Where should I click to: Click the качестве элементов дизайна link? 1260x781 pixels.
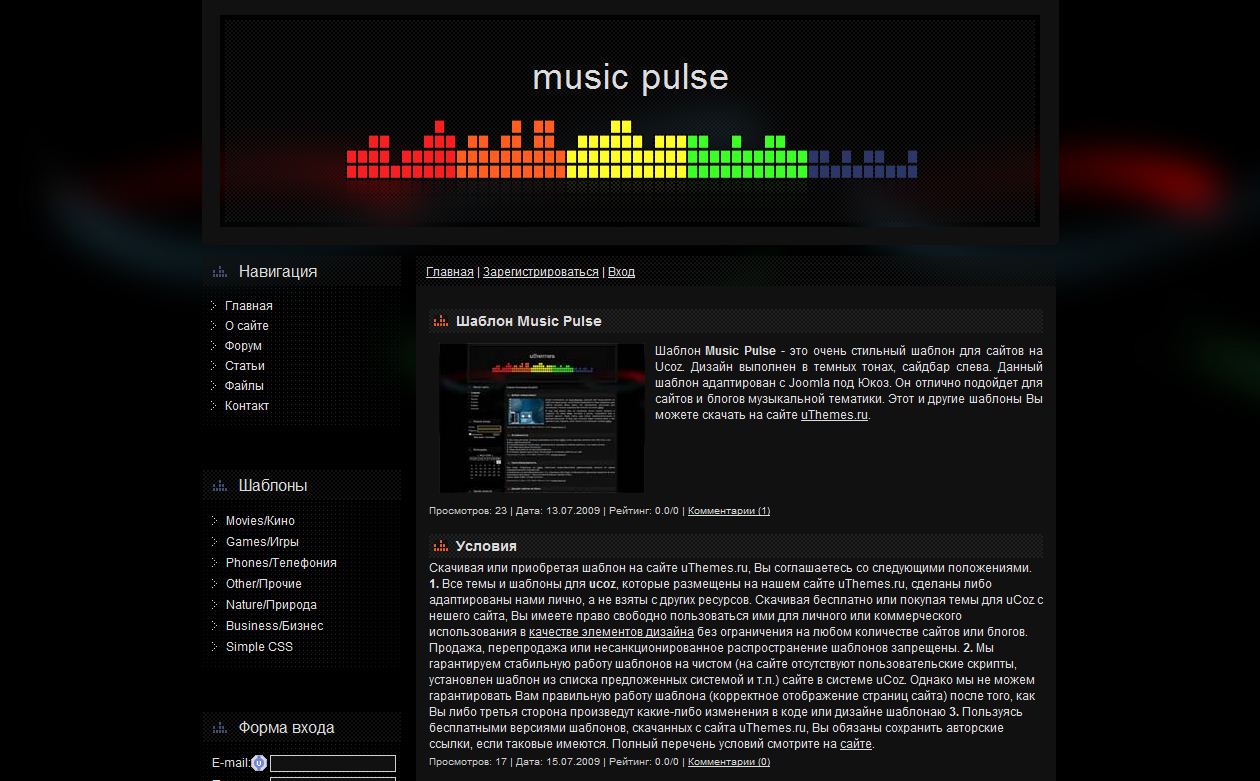611,632
